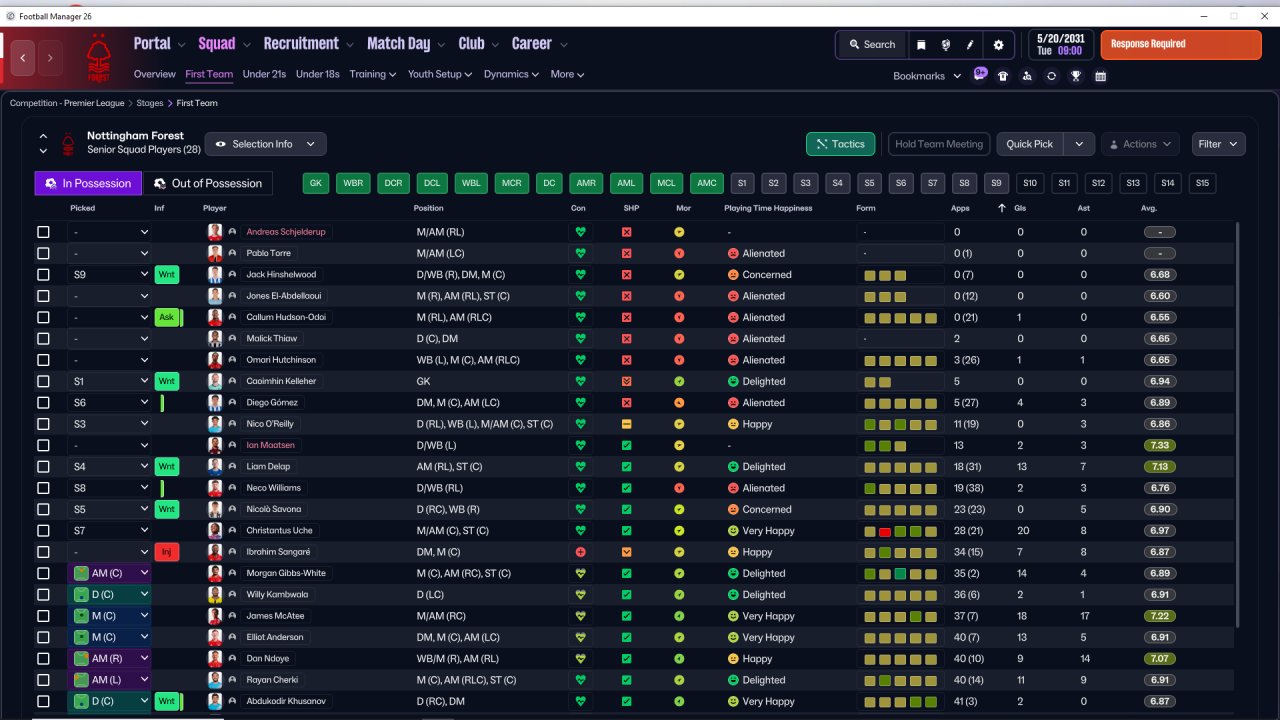Switch to the Under 21s tab
The image size is (1280, 720).
tap(264, 74)
